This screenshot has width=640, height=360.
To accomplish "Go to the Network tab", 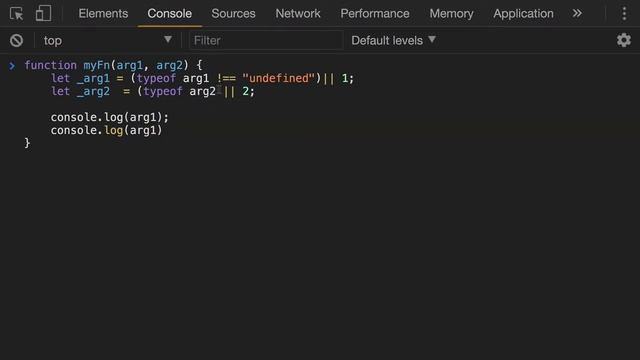I will [298, 13].
